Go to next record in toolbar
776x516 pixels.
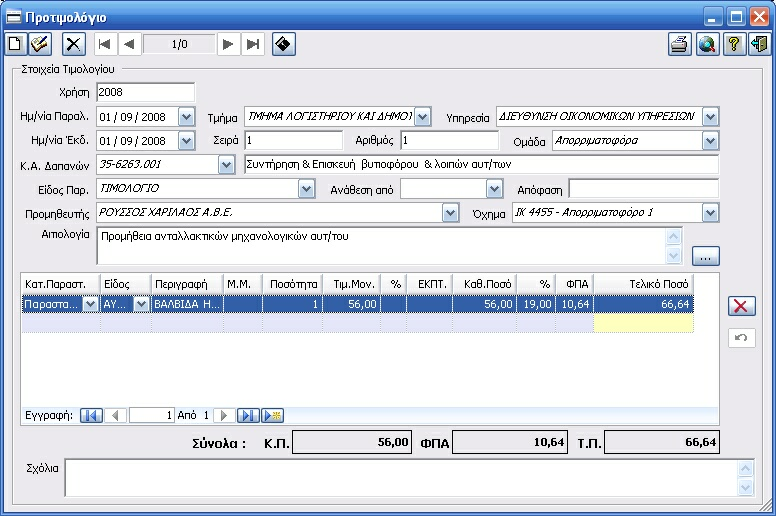tap(228, 45)
